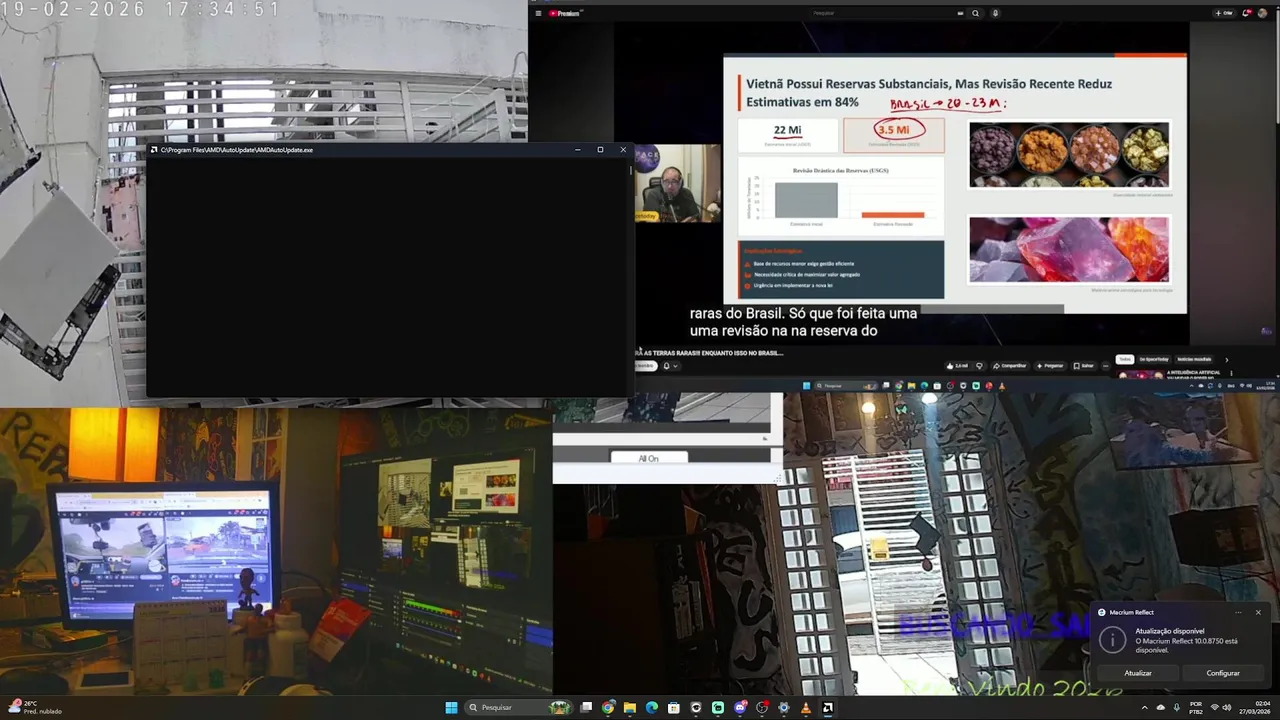Select the Todos filter chip
This screenshot has width=1280, height=720.
coord(1125,359)
